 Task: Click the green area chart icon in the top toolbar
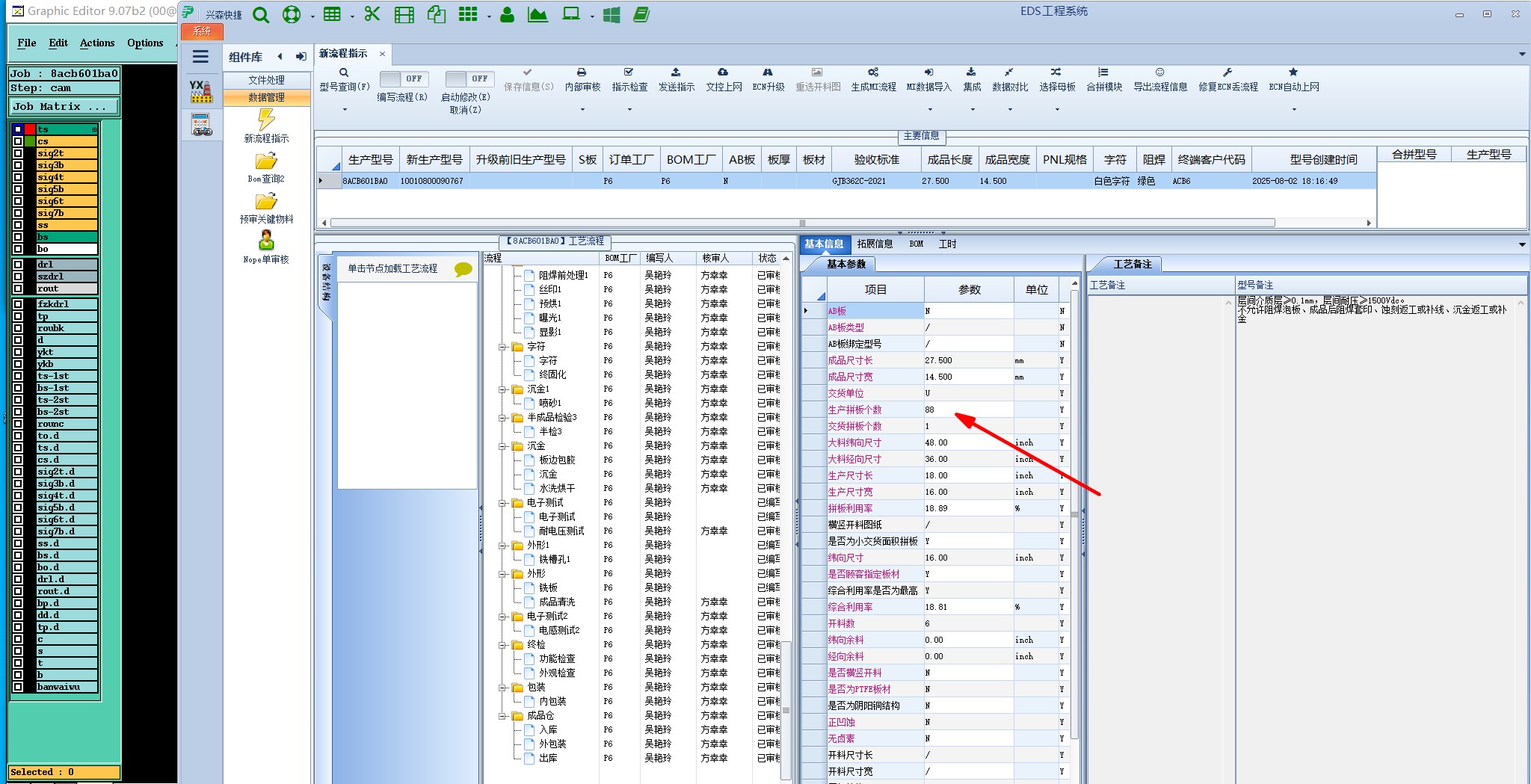coord(537,15)
